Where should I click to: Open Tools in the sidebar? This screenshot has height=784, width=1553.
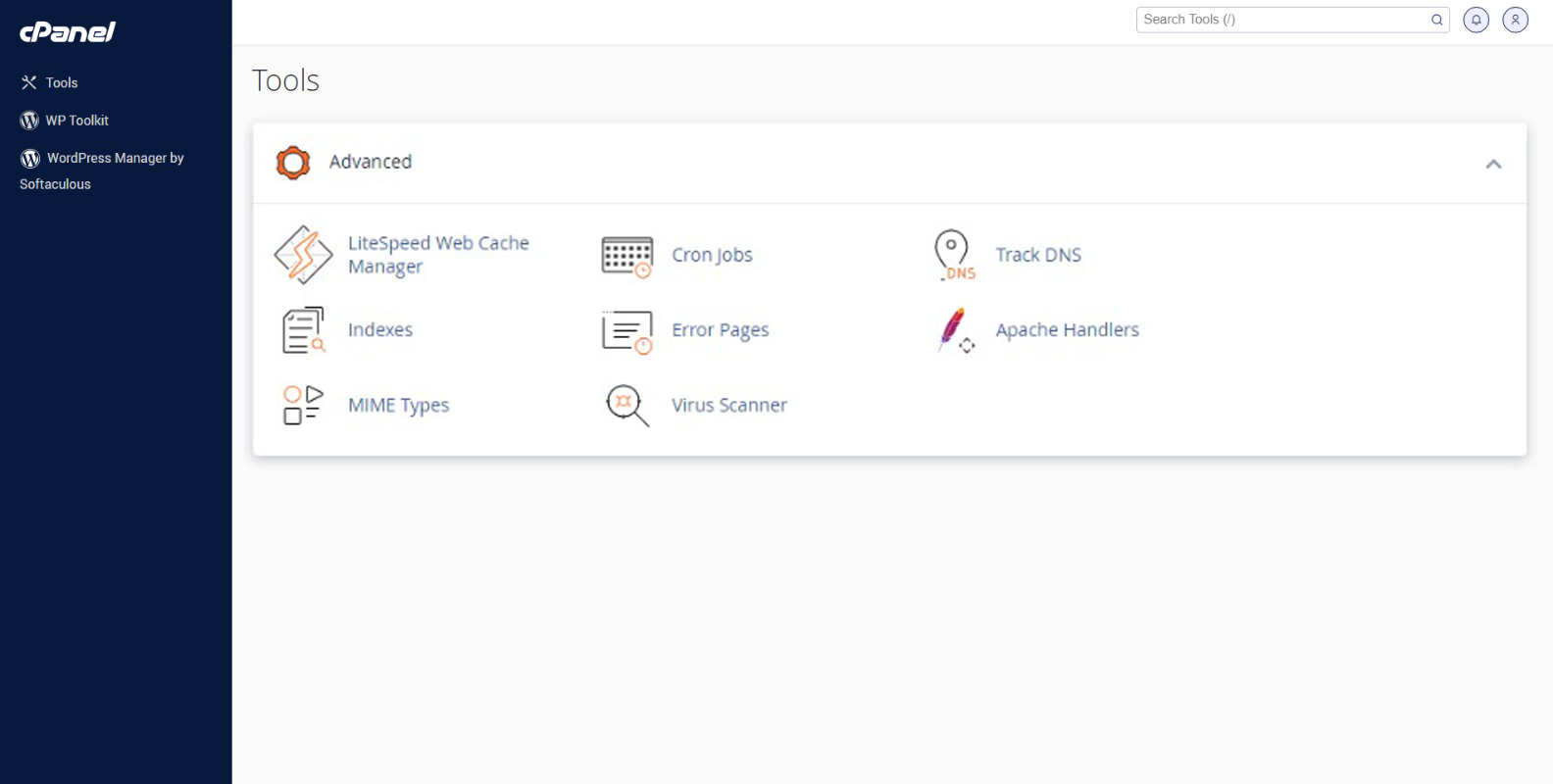[61, 83]
